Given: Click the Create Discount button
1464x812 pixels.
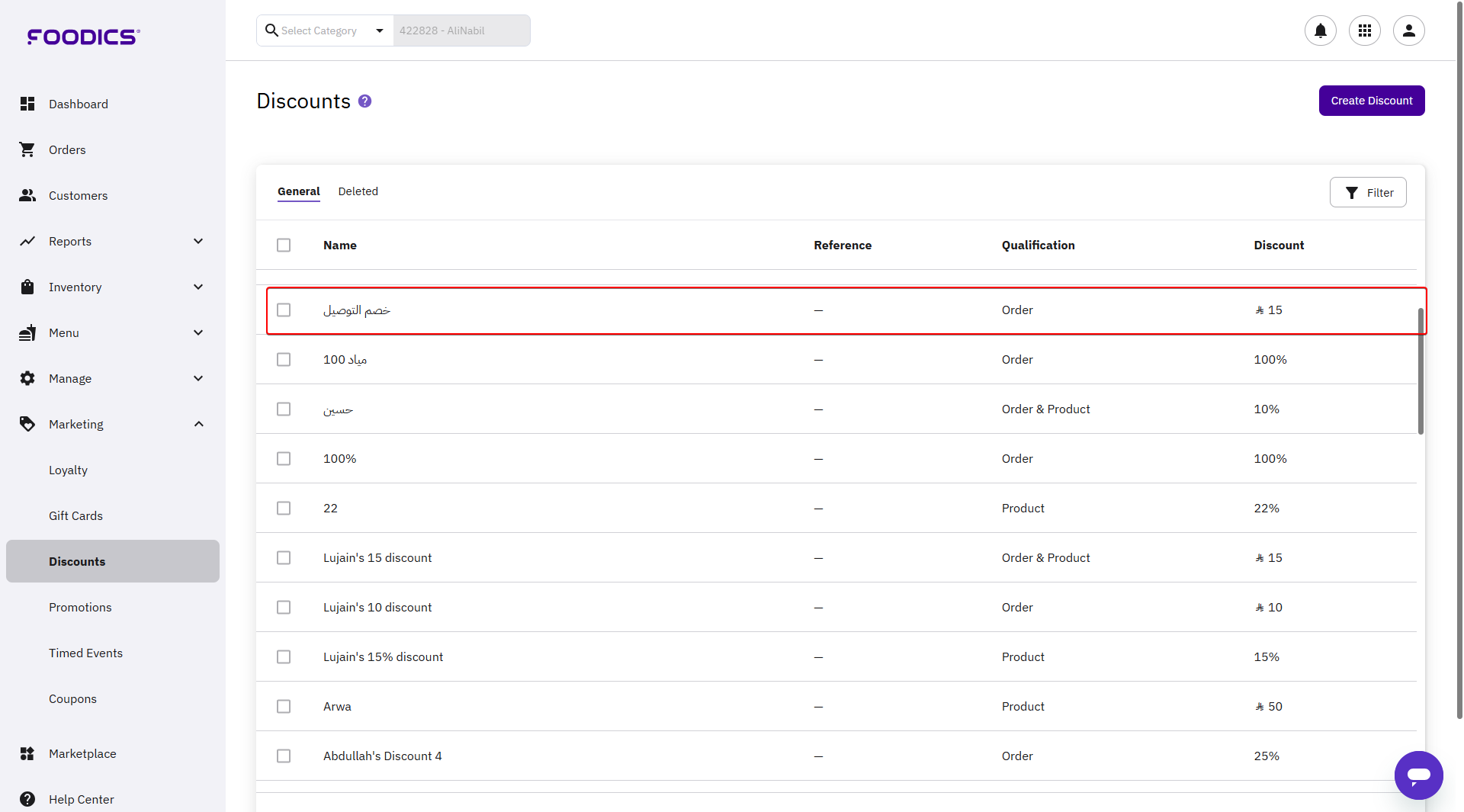Looking at the screenshot, I should click(1371, 101).
